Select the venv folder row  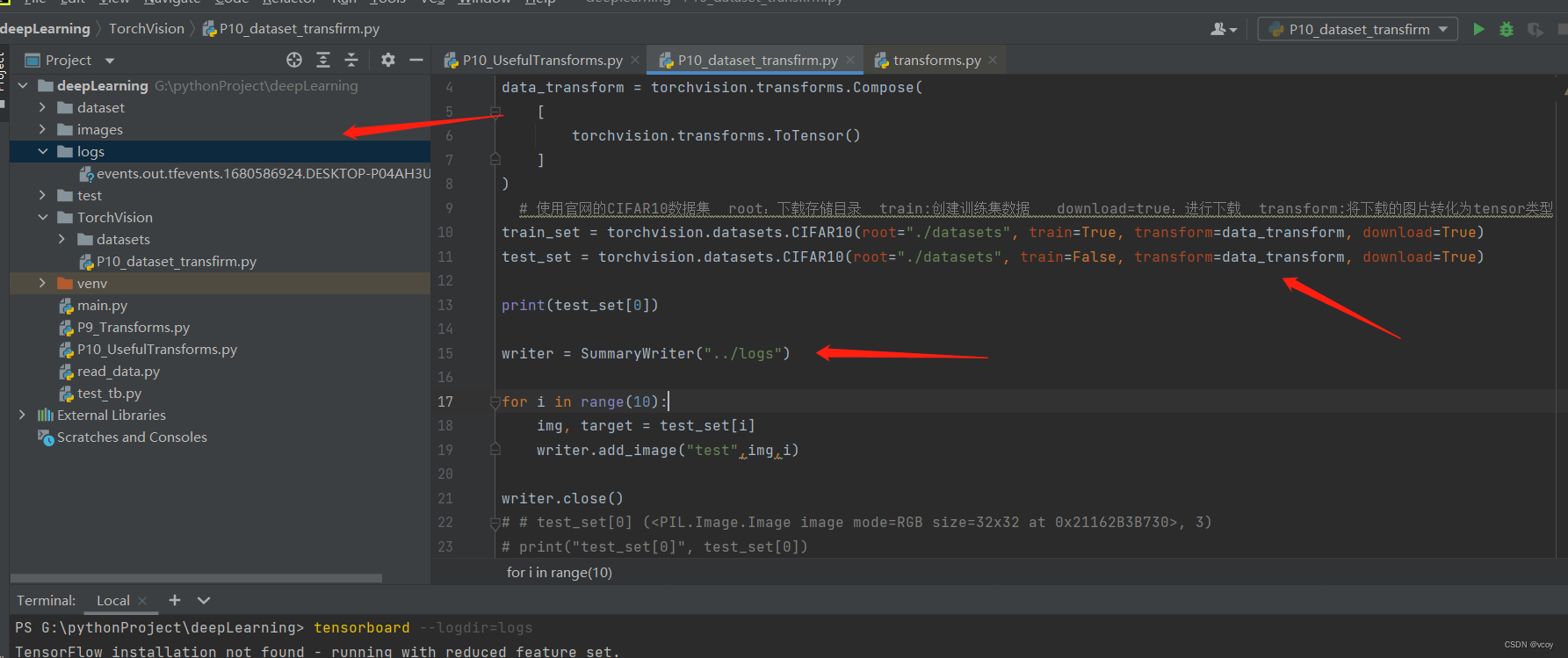[x=220, y=283]
